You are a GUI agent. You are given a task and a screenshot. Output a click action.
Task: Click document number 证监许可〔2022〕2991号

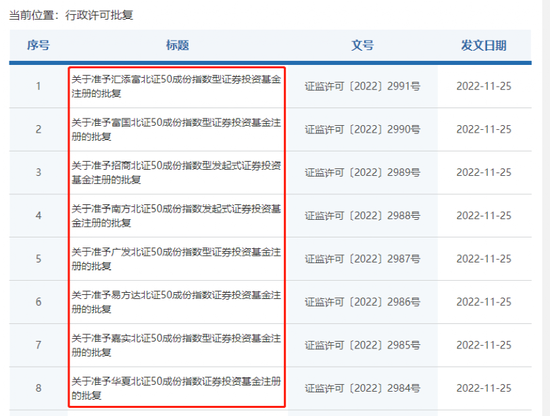pyautogui.click(x=362, y=86)
